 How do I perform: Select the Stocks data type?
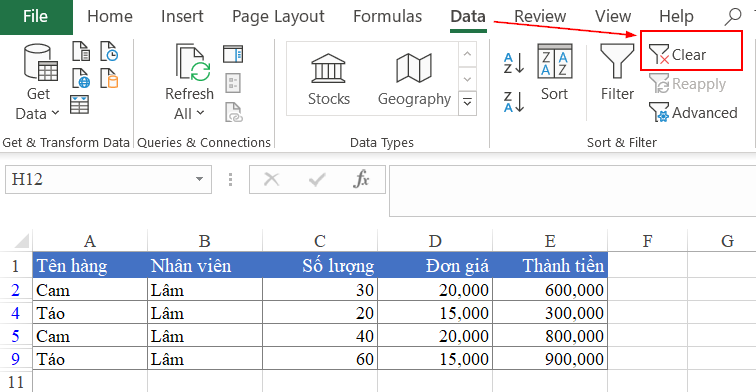click(x=329, y=79)
